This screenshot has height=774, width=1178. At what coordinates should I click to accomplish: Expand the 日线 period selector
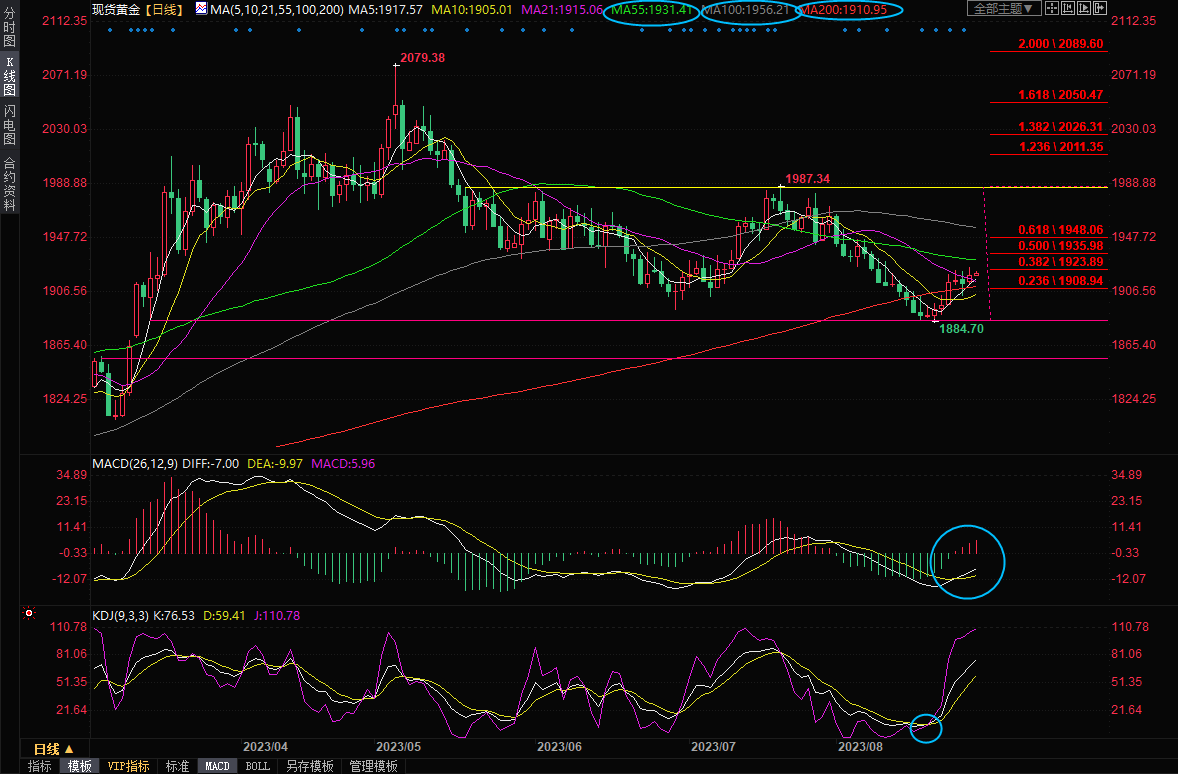point(54,749)
